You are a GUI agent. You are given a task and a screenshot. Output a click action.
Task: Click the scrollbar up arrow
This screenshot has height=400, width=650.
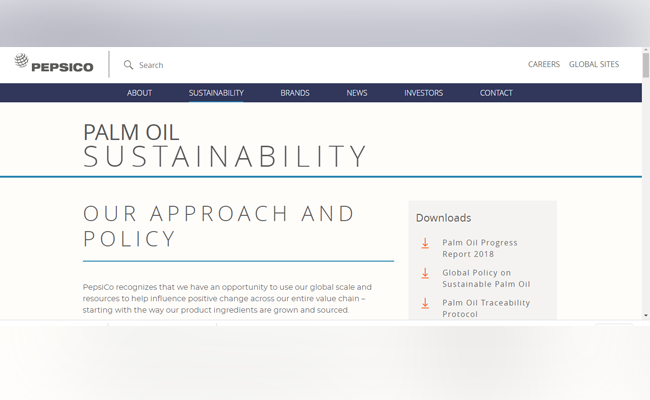(x=645, y=50)
